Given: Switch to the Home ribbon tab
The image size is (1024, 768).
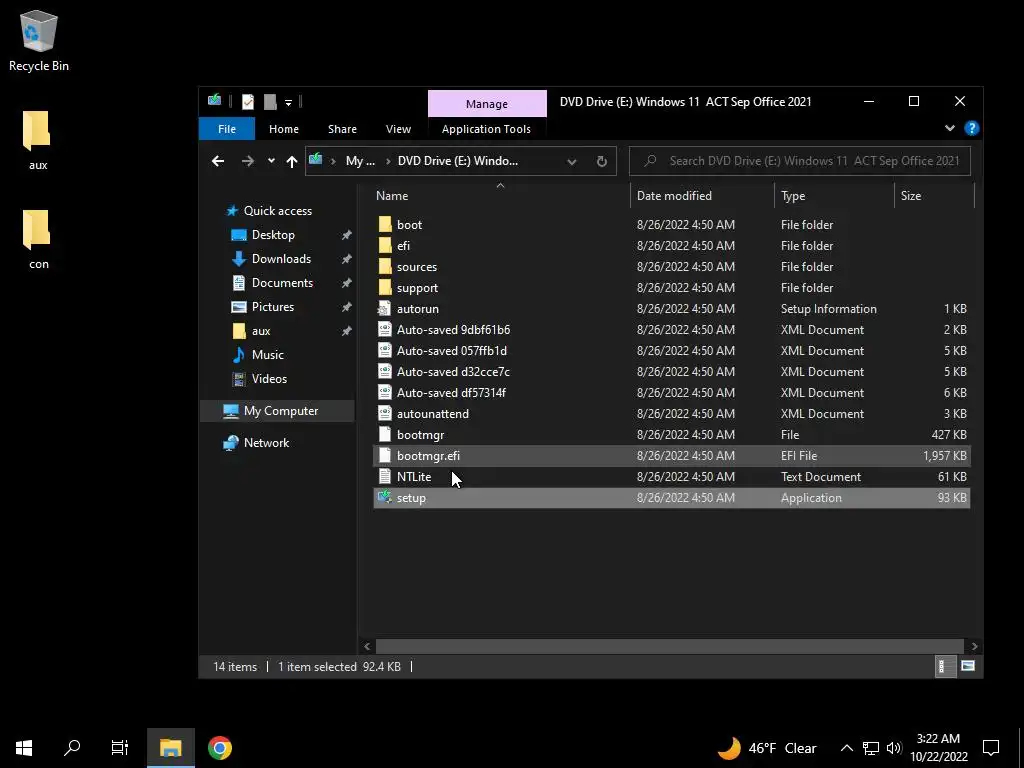Looking at the screenshot, I should point(283,129).
